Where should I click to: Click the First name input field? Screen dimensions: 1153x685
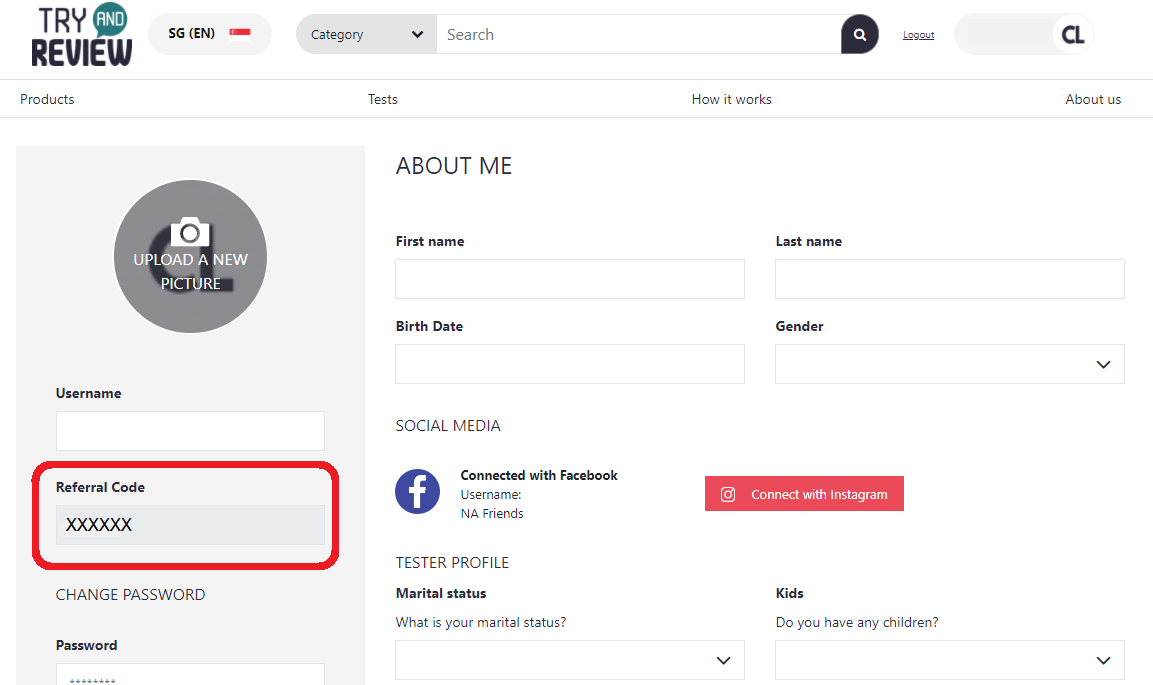(x=570, y=279)
